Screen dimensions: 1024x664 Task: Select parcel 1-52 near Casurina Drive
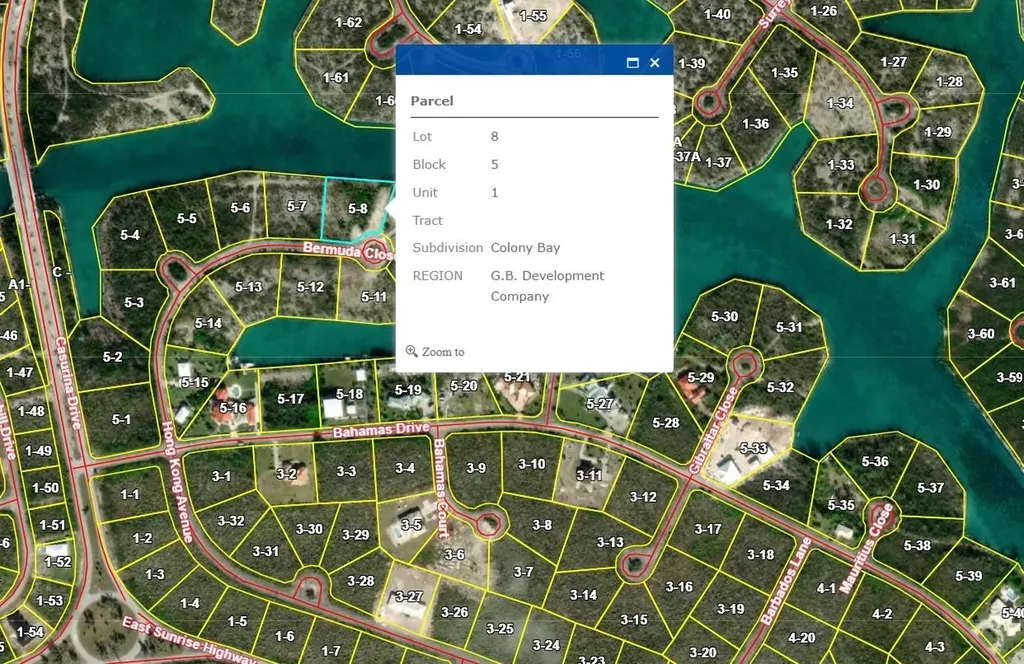point(57,561)
